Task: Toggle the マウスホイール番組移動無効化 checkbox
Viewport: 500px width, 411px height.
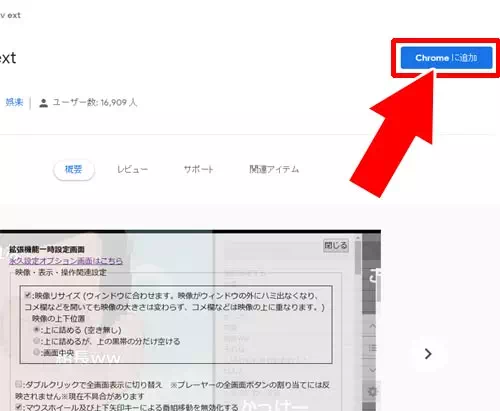Action: (x=19, y=407)
